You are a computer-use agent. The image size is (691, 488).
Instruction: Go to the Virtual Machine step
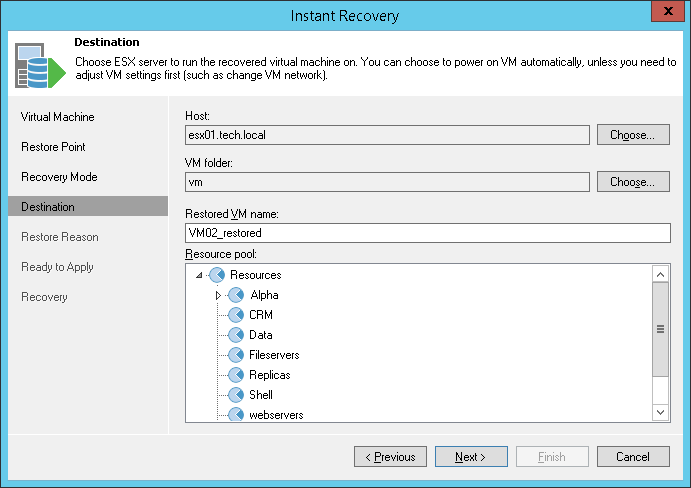click(57, 117)
